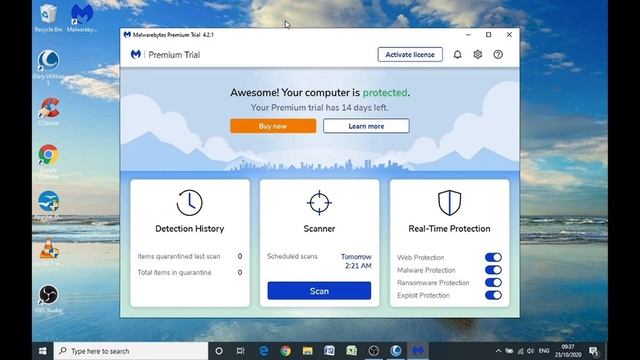The width and height of the screenshot is (640, 360).
Task: Toggle Malware Protection switch
Action: (x=493, y=270)
